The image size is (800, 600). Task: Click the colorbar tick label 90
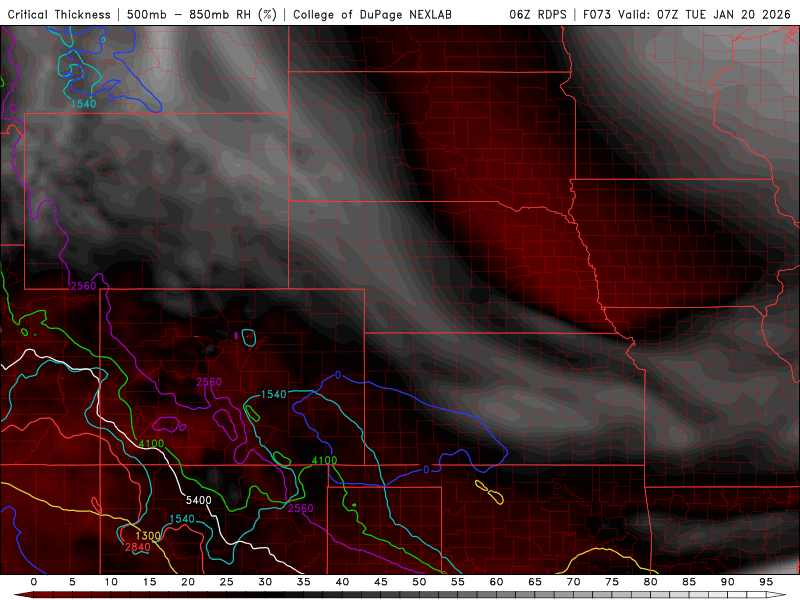pos(727,582)
